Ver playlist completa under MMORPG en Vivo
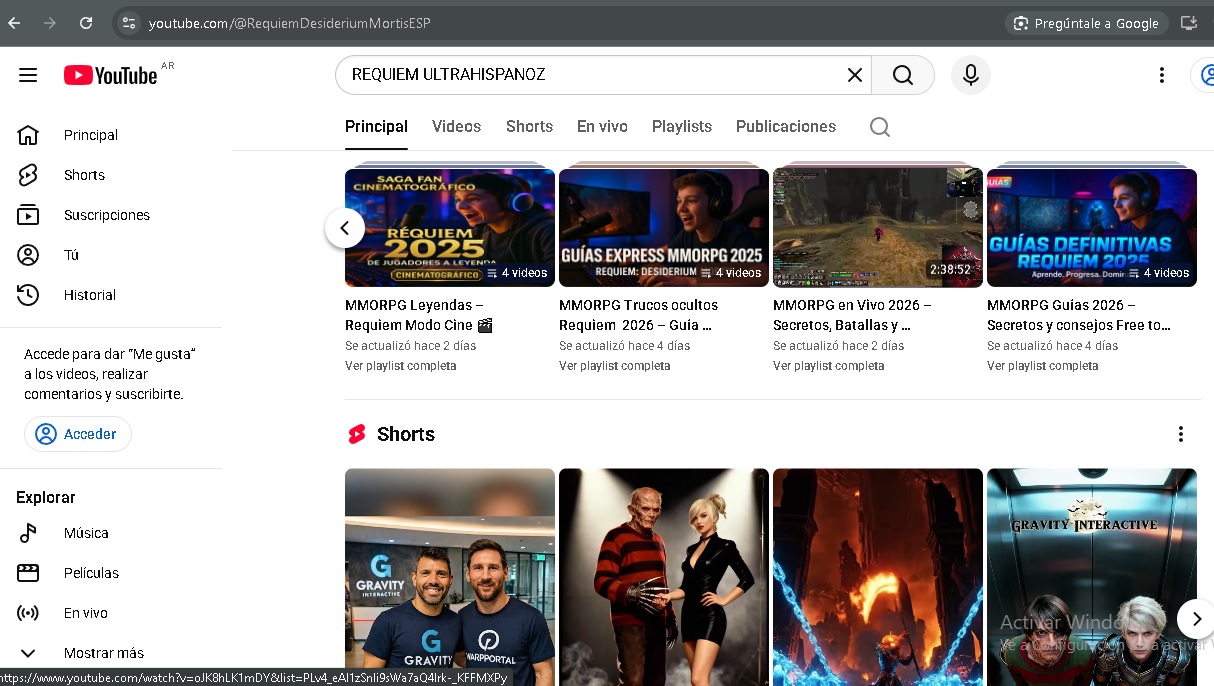 pyautogui.click(x=829, y=366)
